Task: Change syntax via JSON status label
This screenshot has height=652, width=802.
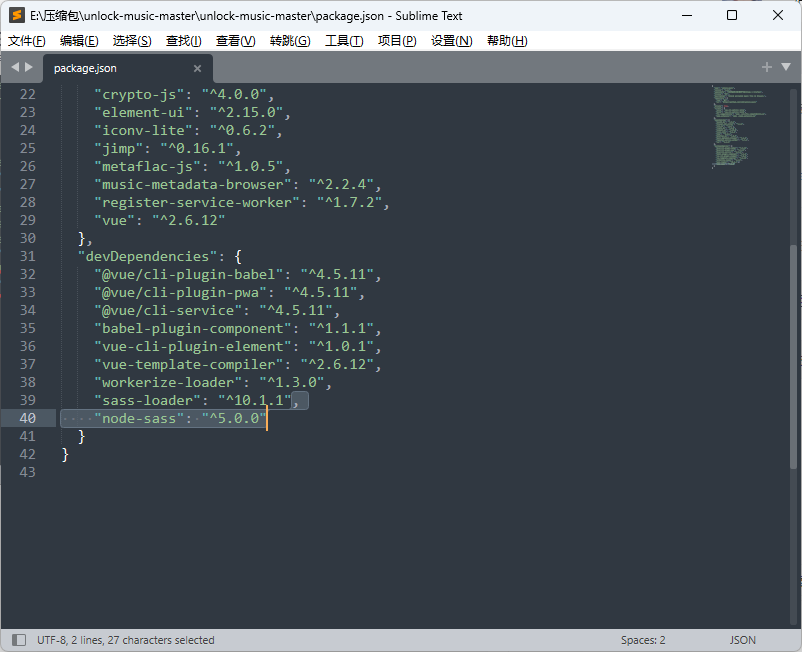Action: coord(742,640)
